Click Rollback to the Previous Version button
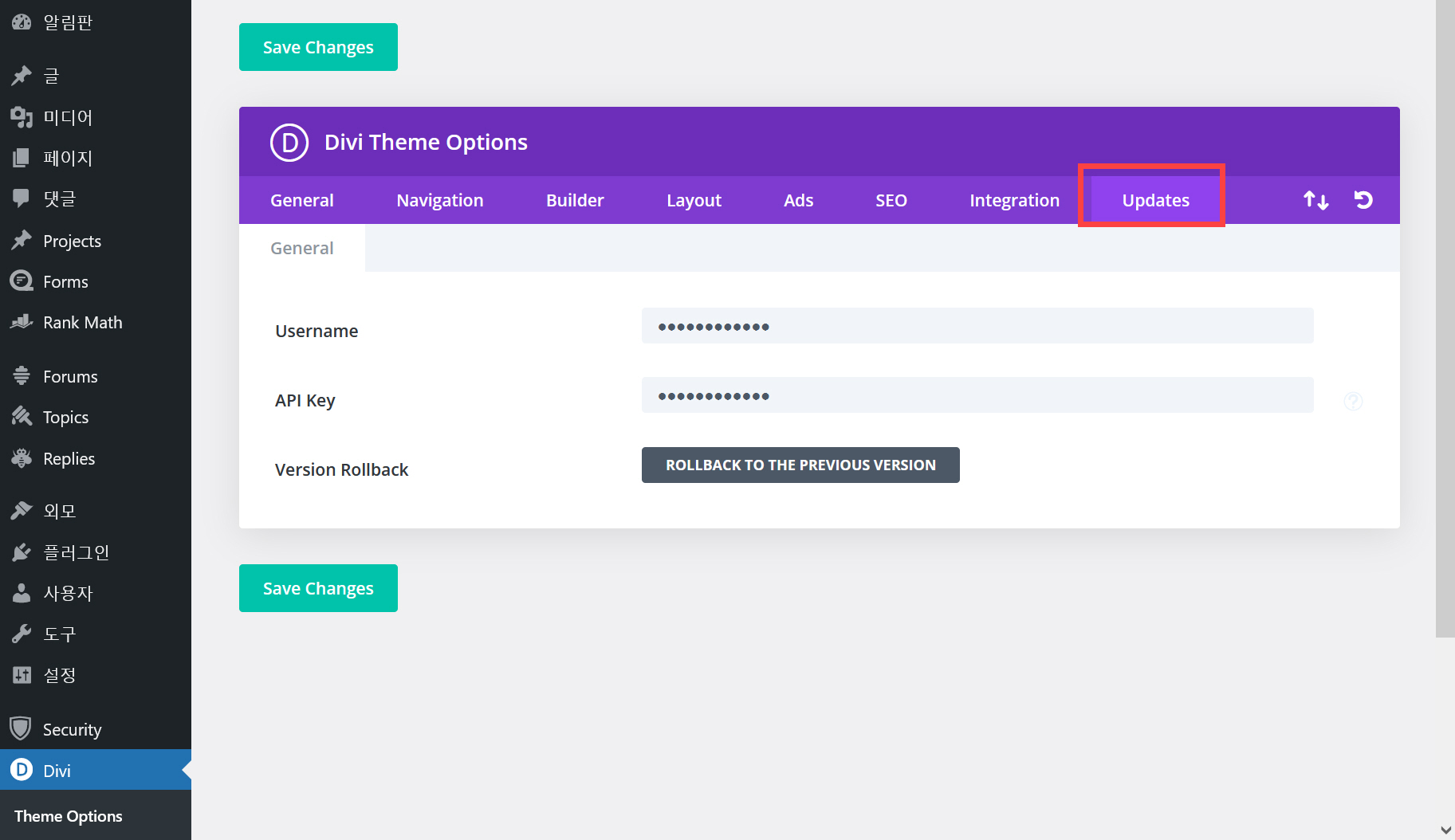 (800, 465)
